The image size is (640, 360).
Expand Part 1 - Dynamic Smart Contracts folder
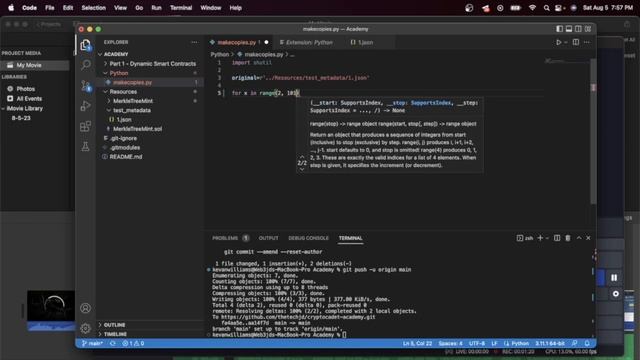click(152, 64)
